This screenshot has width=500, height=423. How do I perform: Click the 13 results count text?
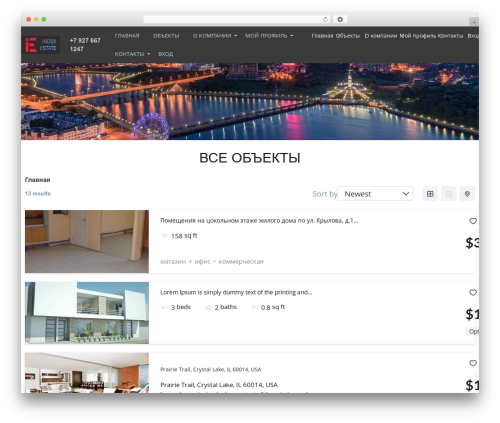coord(38,193)
